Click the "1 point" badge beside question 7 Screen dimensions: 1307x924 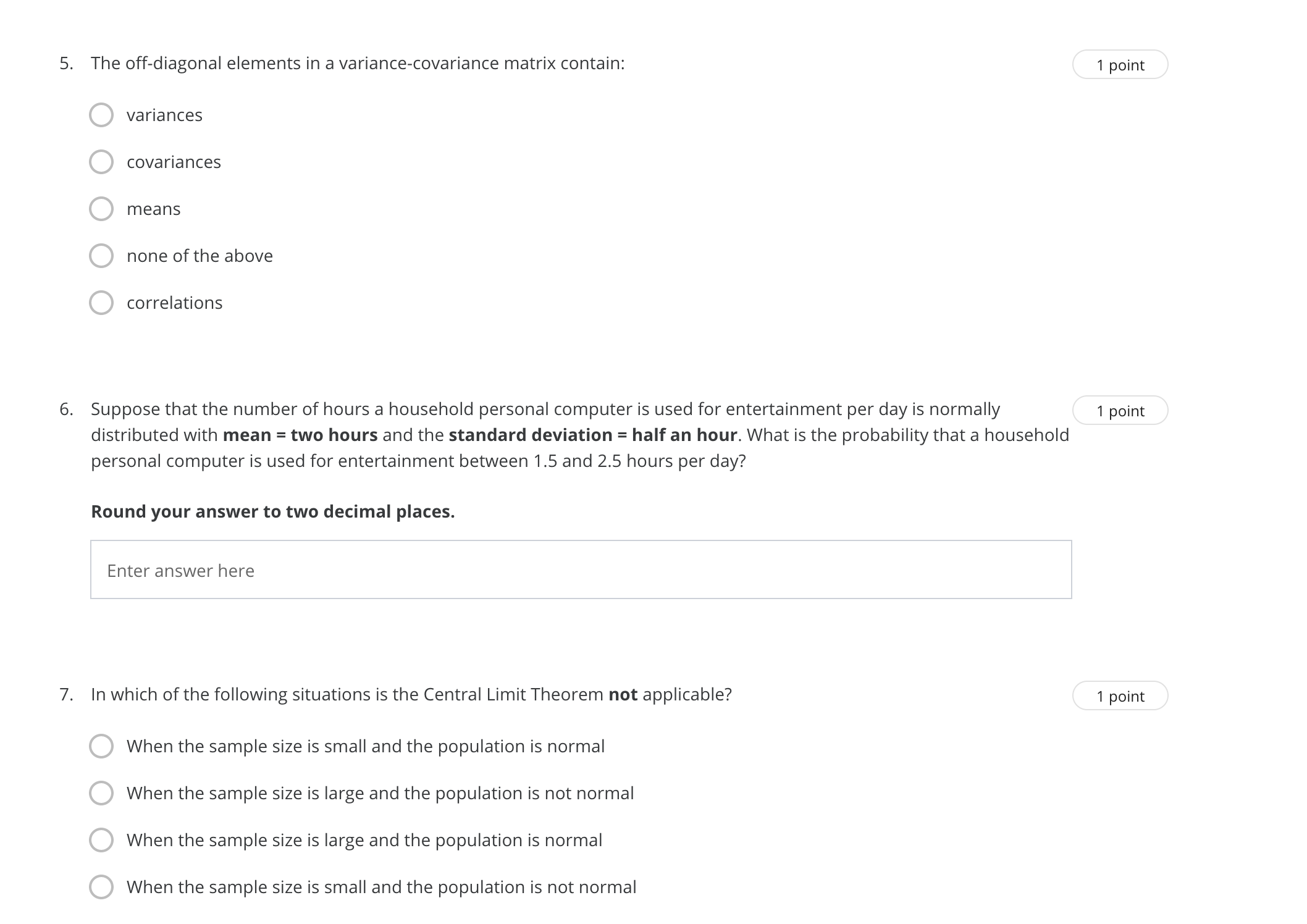(x=1120, y=695)
